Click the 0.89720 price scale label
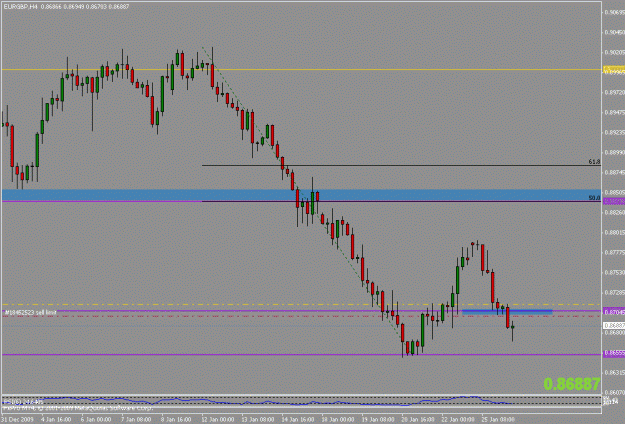This screenshot has height=424, width=625. tap(614, 92)
